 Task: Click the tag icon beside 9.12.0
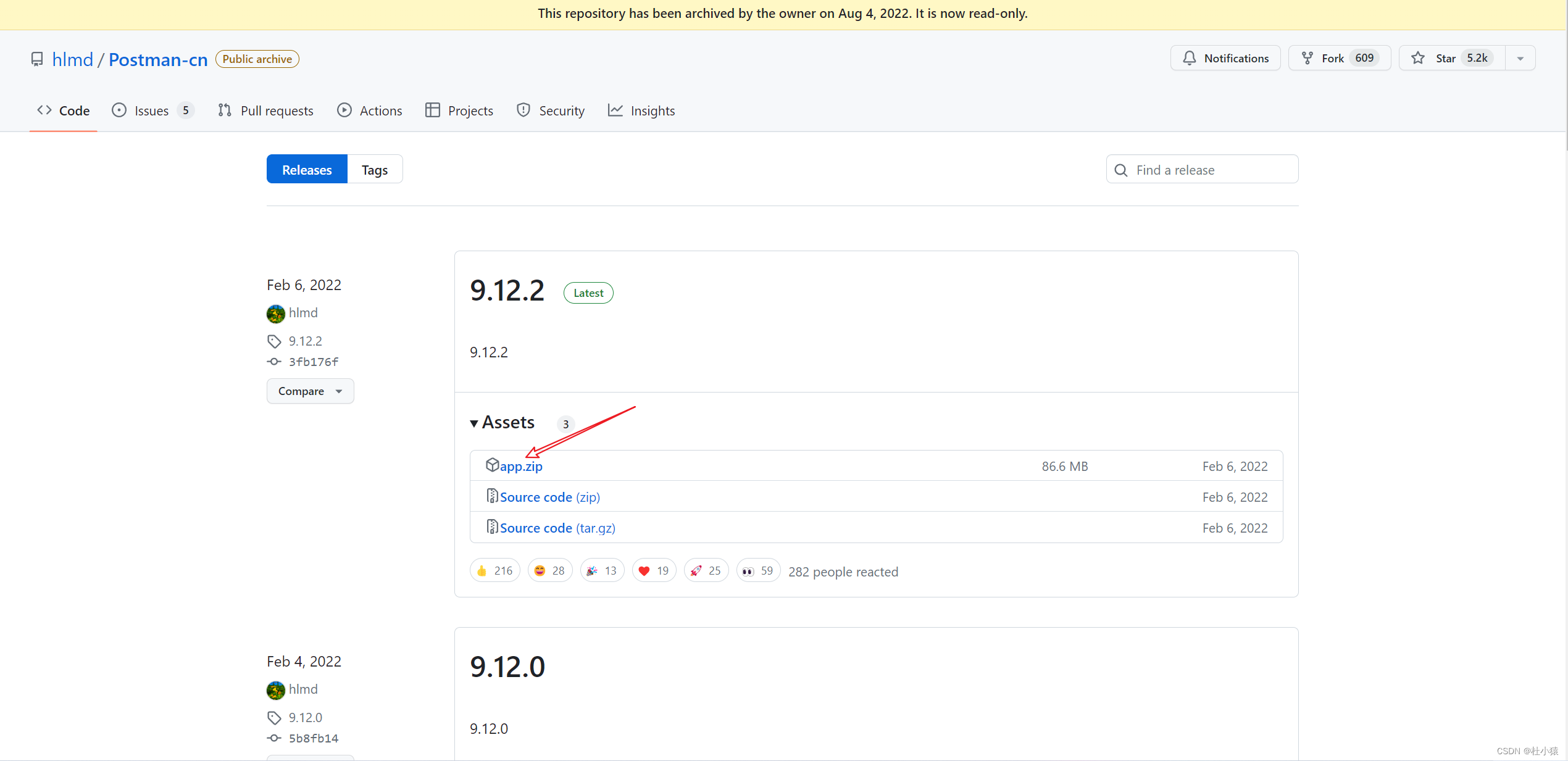tap(274, 718)
